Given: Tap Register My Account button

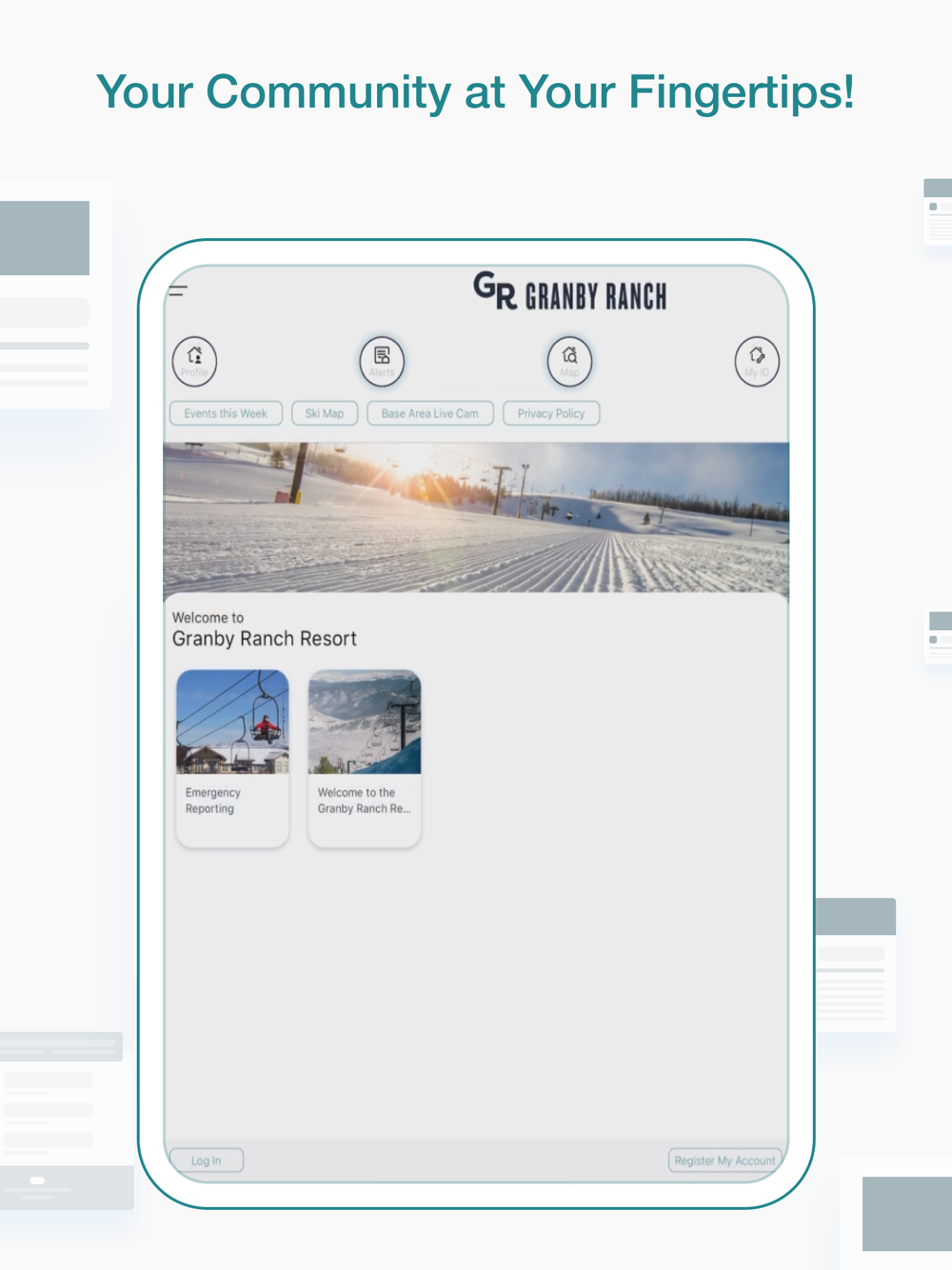Looking at the screenshot, I should [x=724, y=1161].
